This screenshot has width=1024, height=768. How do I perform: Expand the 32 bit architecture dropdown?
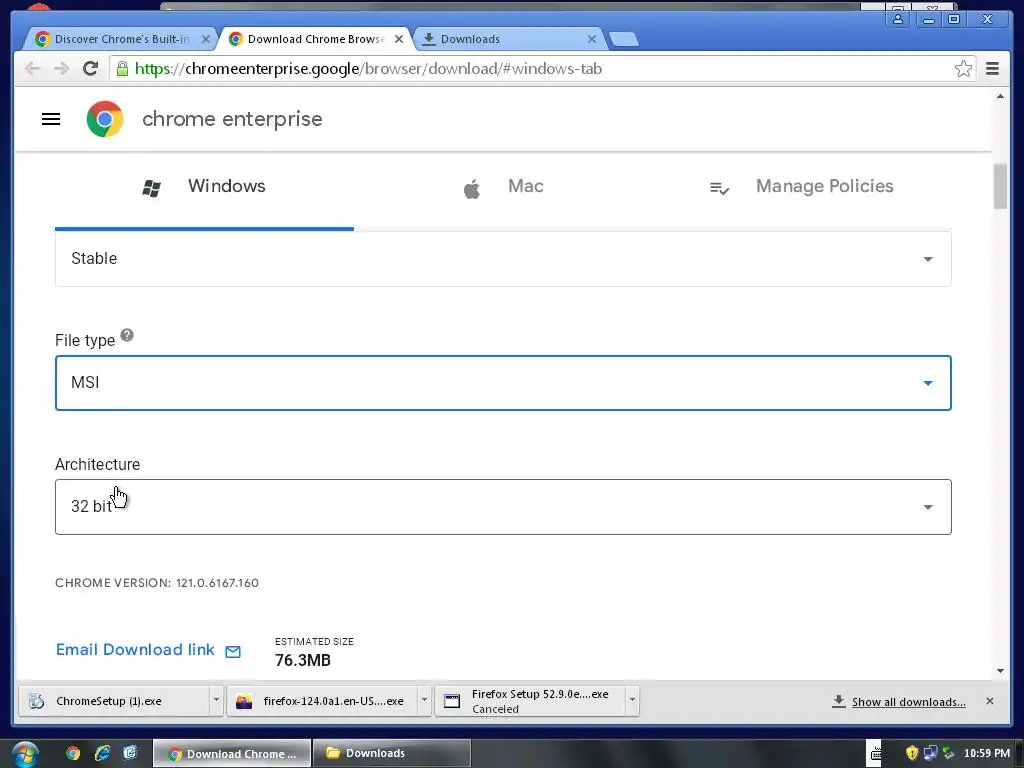(x=503, y=507)
